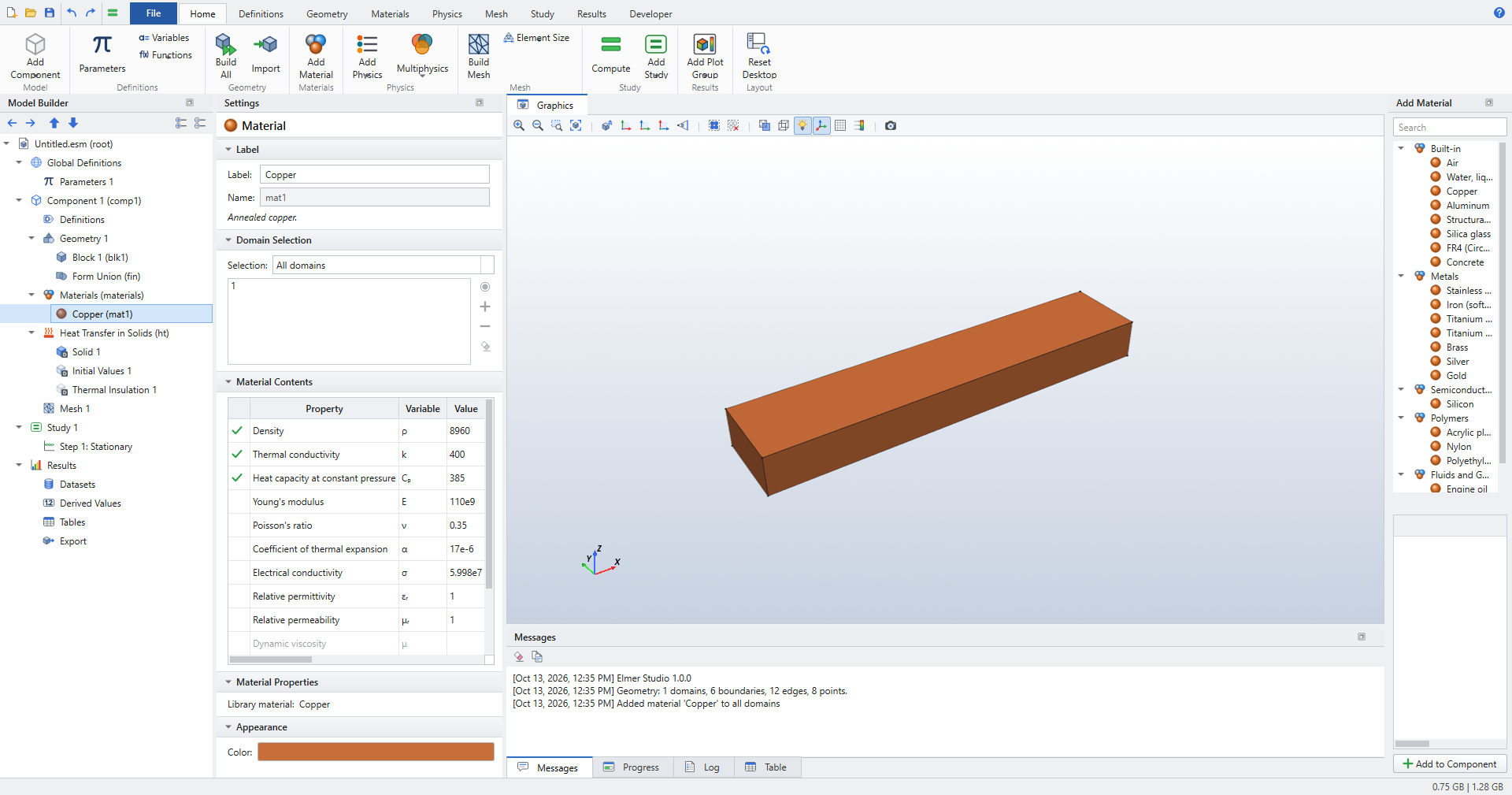Open the Selection dropdown showing All domains

(383, 266)
